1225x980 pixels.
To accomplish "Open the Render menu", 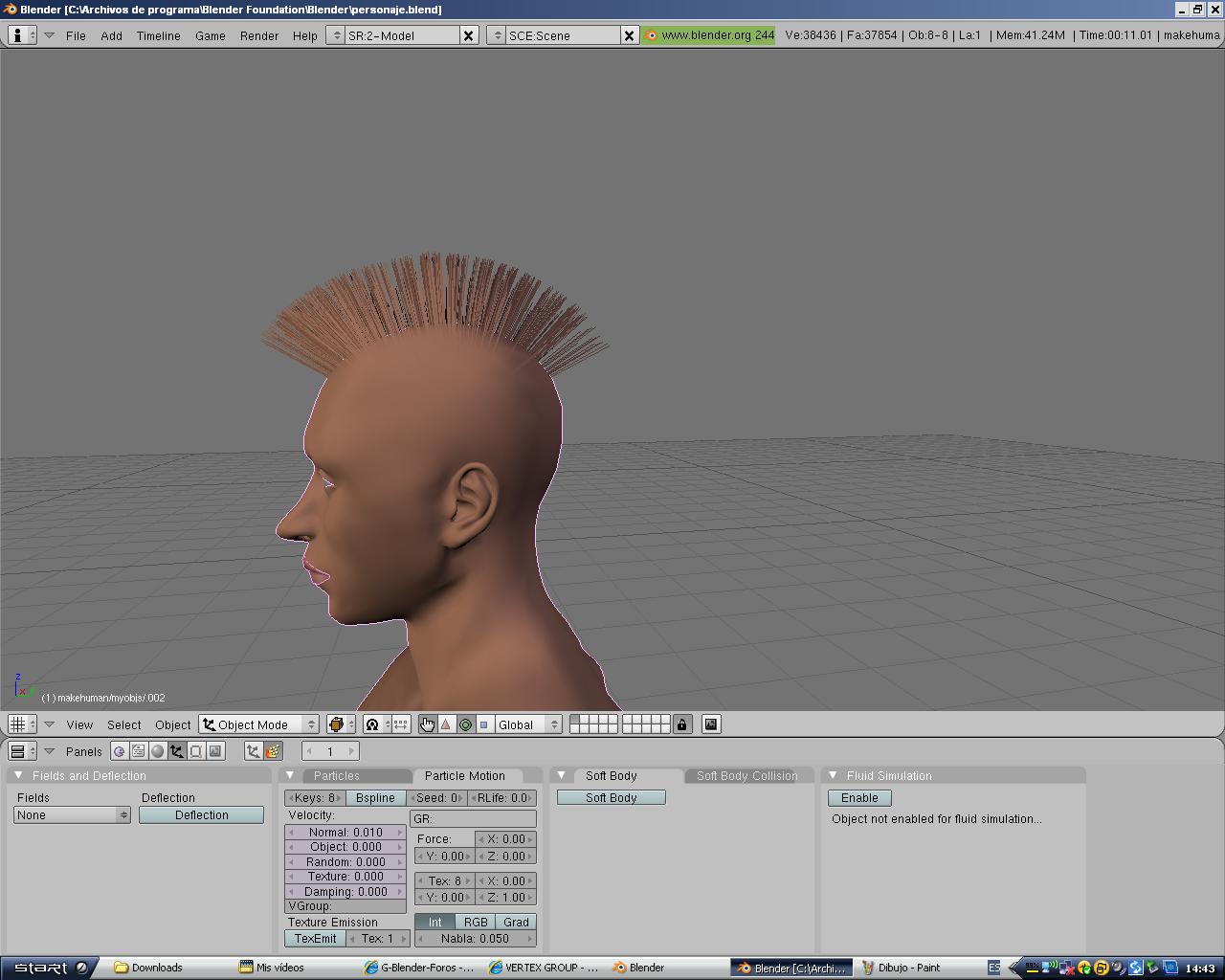I will pos(258,35).
